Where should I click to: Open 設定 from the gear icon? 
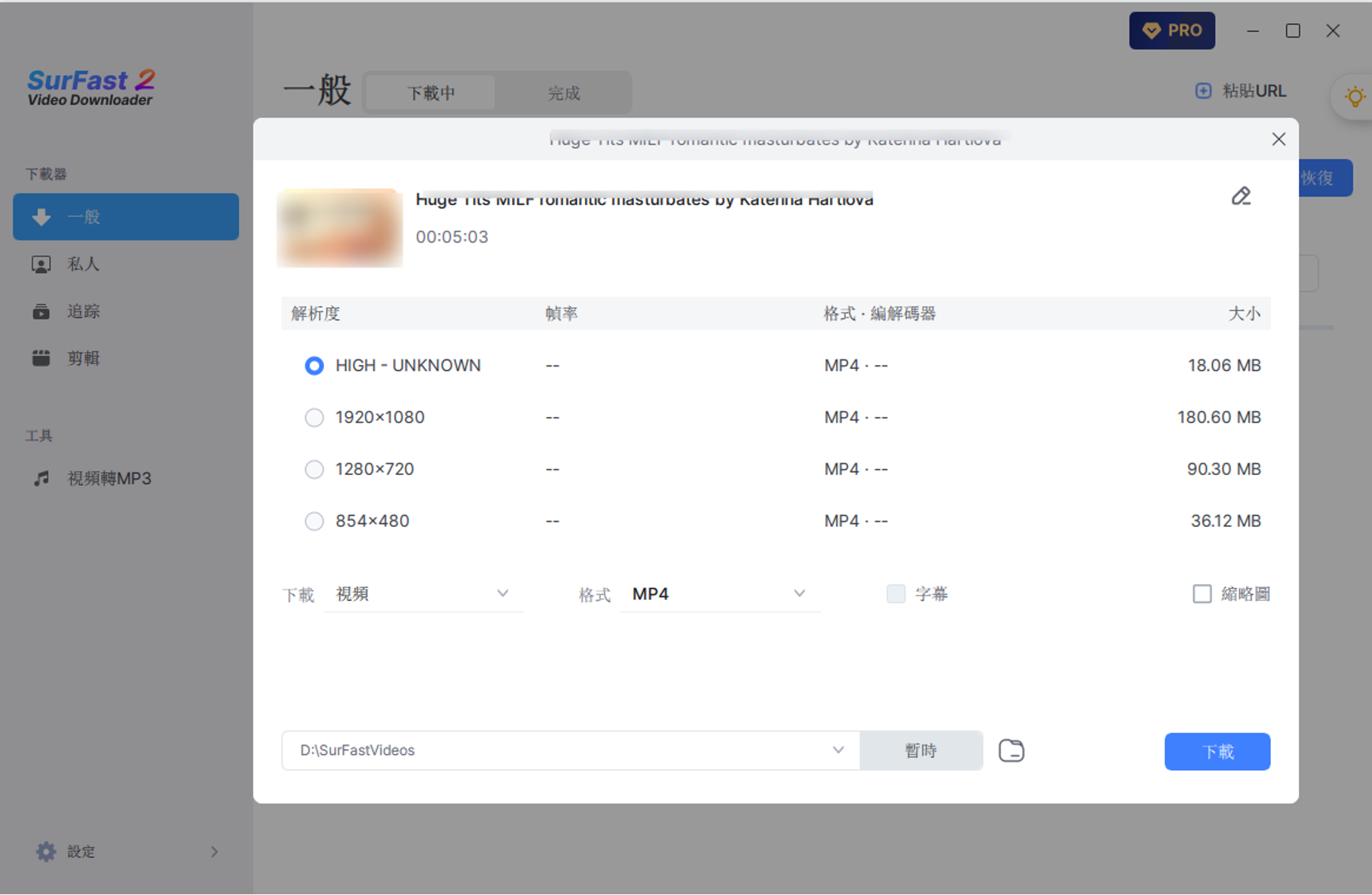(x=46, y=851)
